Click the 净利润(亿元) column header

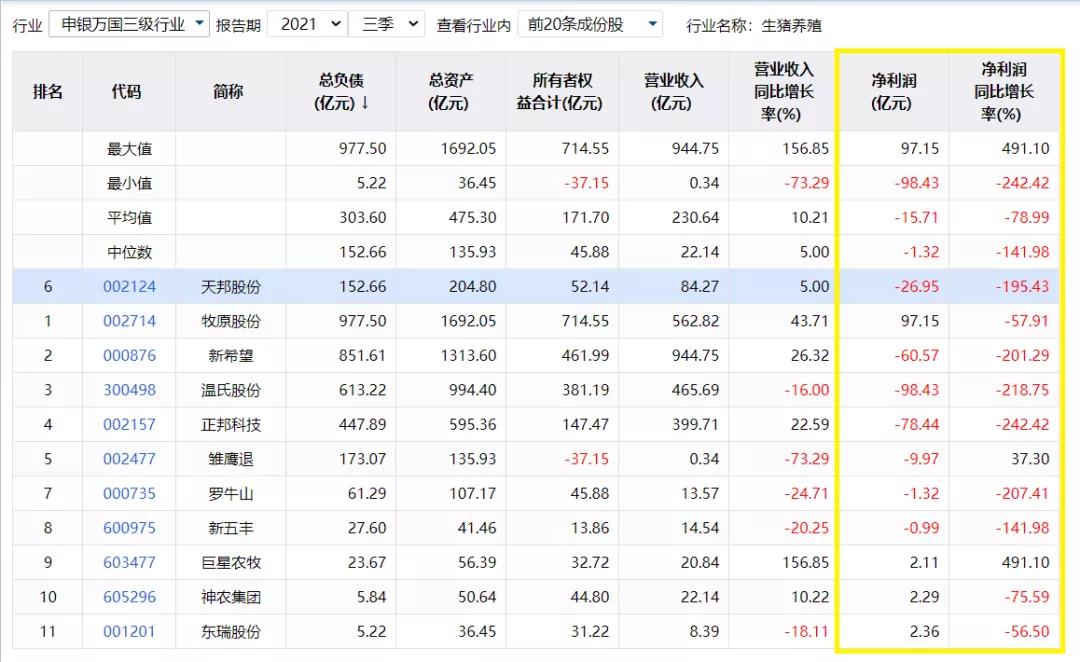click(x=893, y=92)
